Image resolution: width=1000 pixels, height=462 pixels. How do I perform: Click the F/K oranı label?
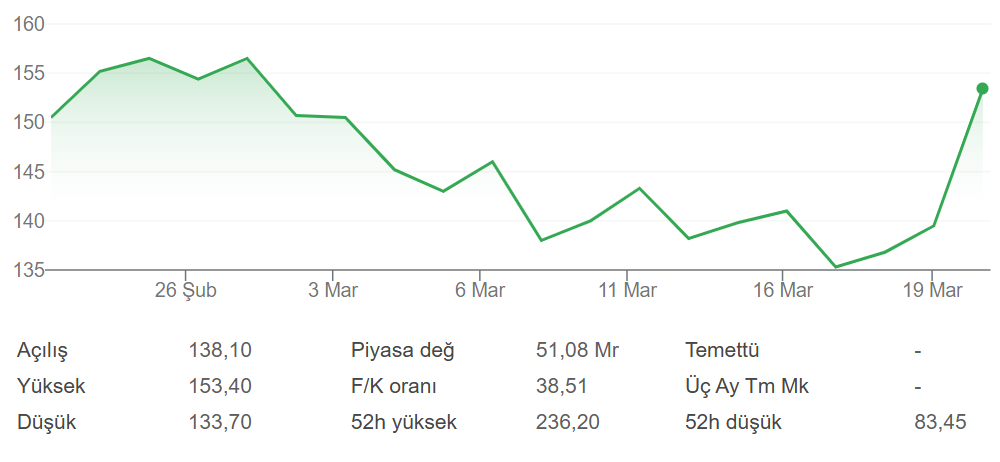tap(394, 386)
